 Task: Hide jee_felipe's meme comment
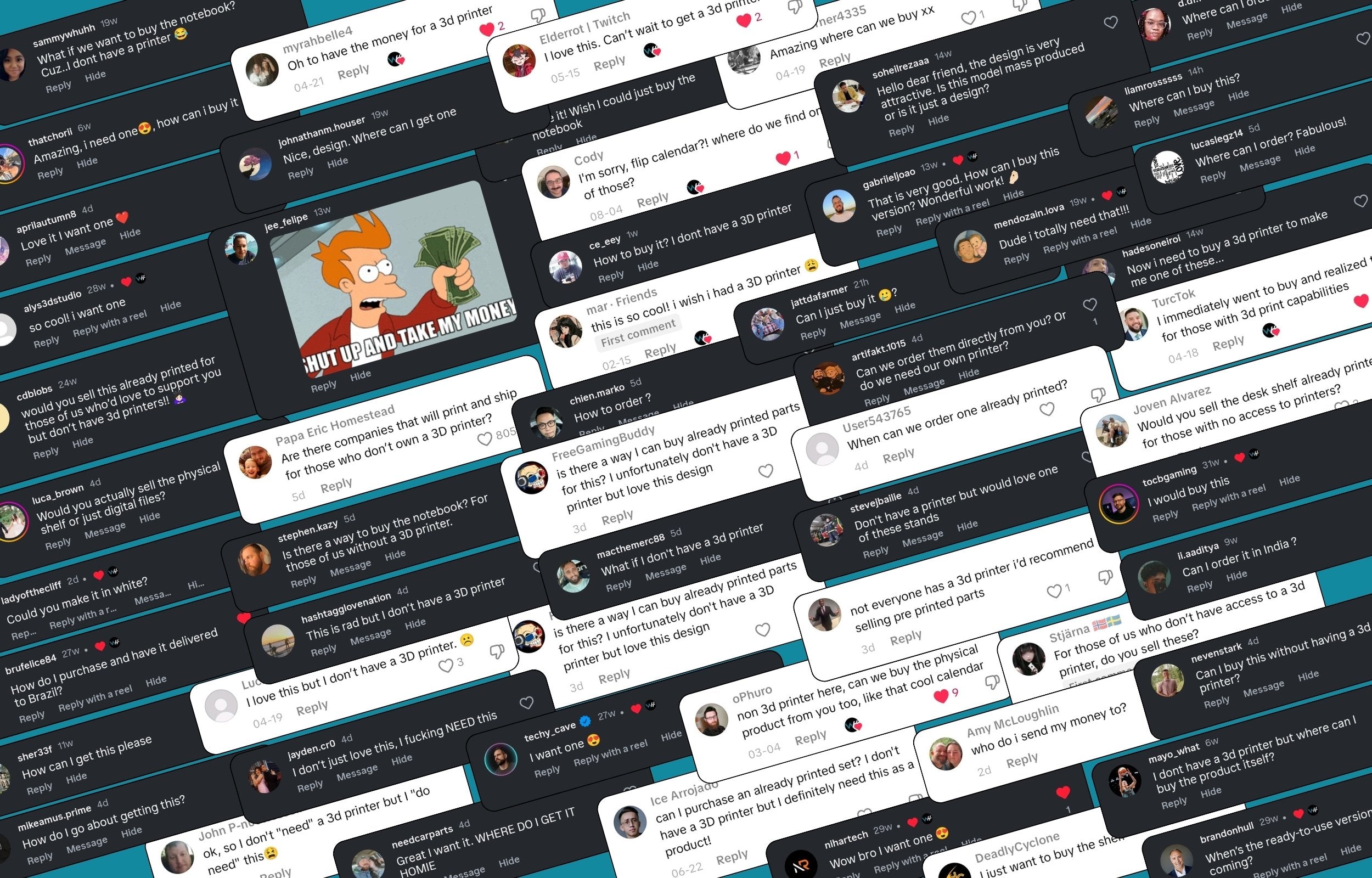(360, 375)
